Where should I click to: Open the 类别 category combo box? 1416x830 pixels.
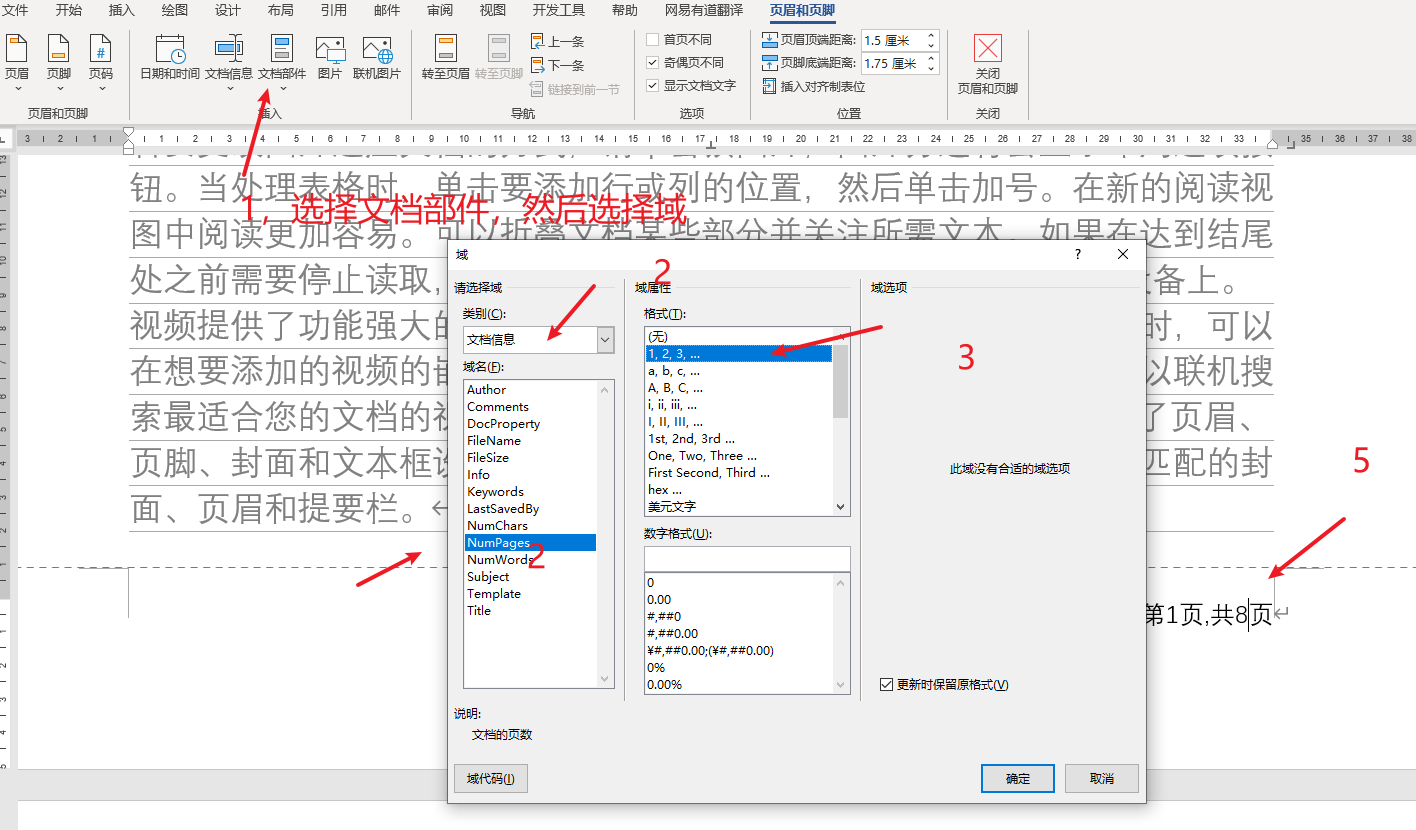pos(539,339)
